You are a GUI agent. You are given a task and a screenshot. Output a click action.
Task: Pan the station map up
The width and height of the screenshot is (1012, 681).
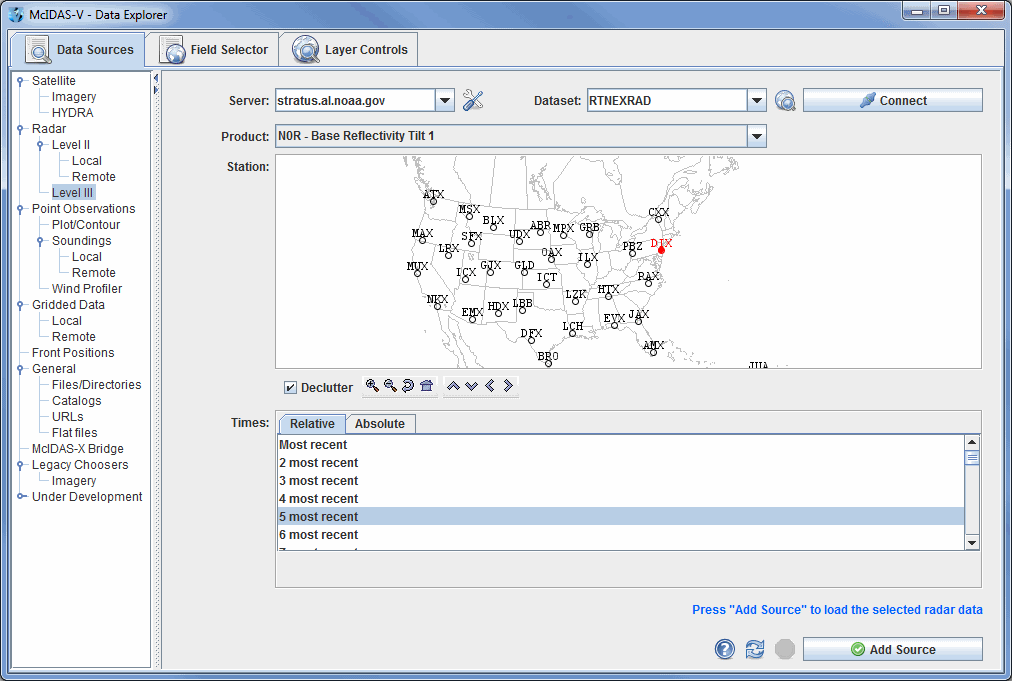tap(453, 386)
